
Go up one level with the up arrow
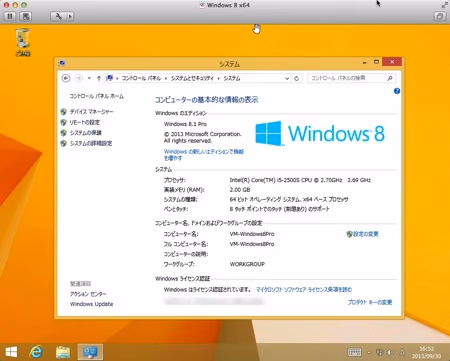pos(99,78)
